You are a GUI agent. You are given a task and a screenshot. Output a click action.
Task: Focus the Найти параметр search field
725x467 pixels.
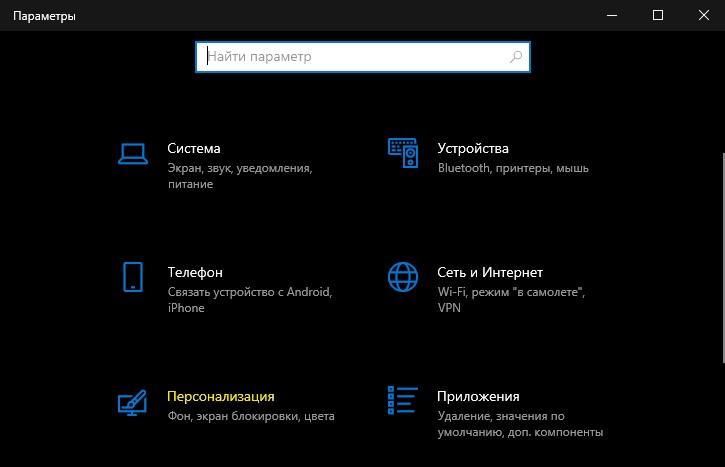click(x=363, y=57)
